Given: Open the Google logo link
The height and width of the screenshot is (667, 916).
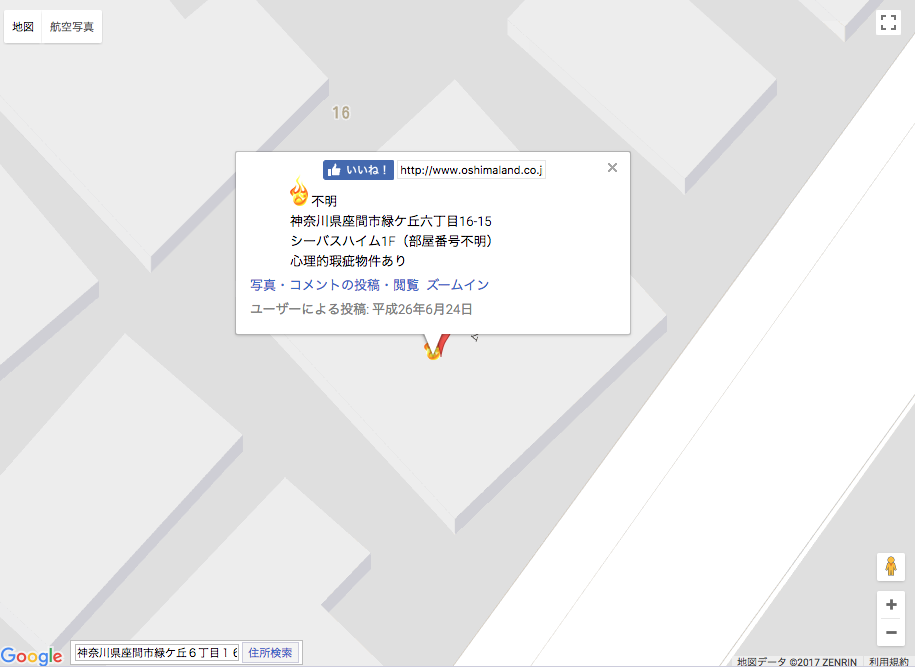Looking at the screenshot, I should (x=32, y=656).
